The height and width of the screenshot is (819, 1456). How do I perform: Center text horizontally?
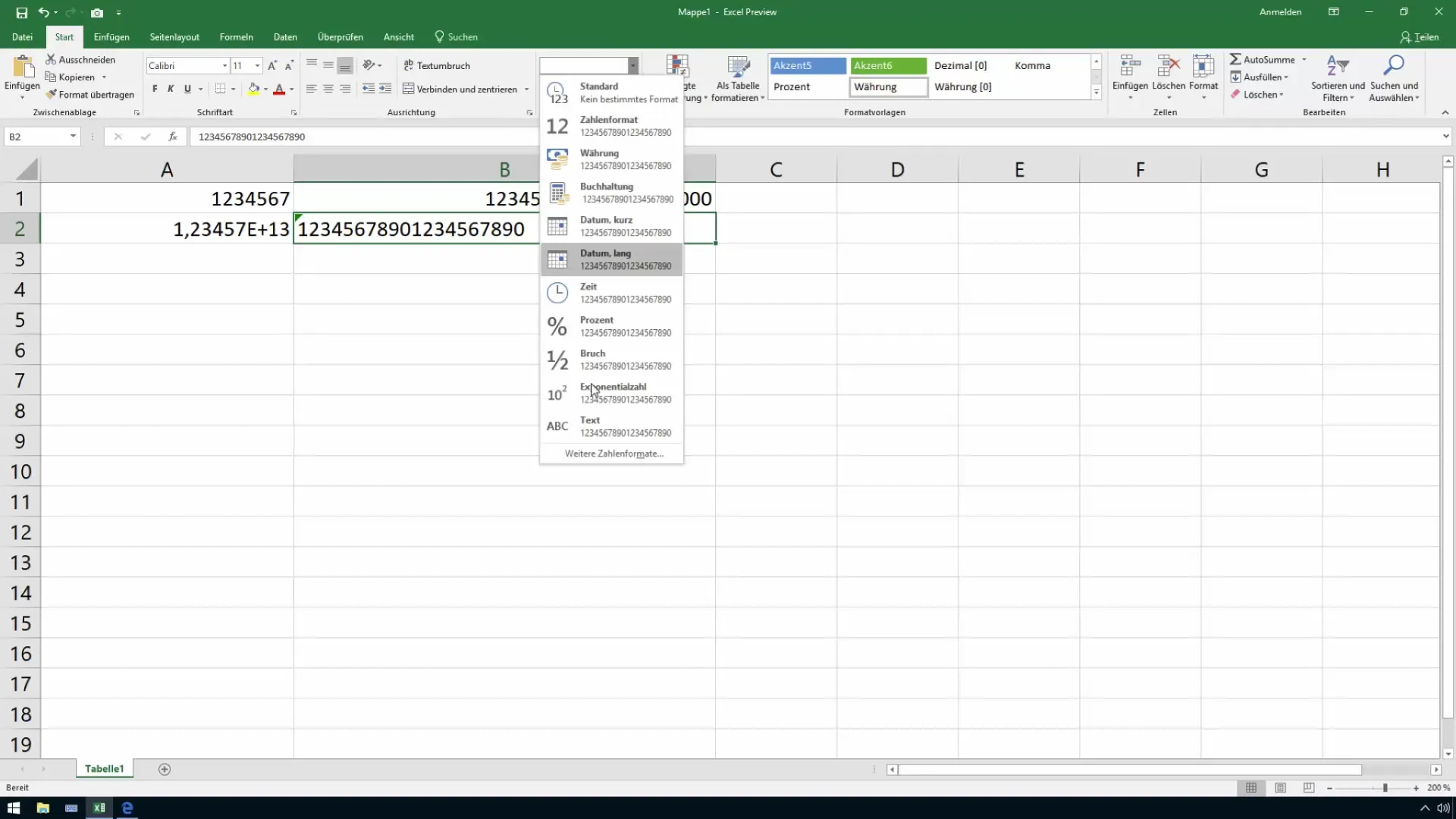pos(328,89)
